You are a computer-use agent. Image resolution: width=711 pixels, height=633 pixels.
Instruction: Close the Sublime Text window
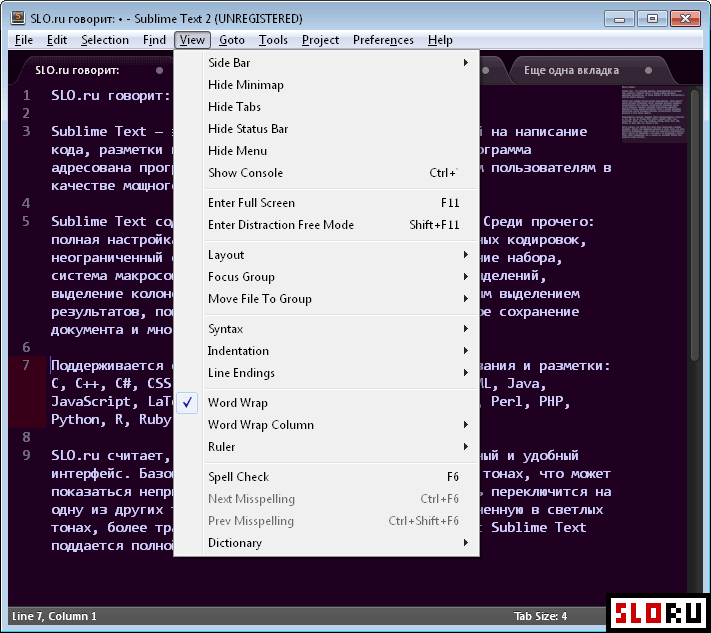685,19
